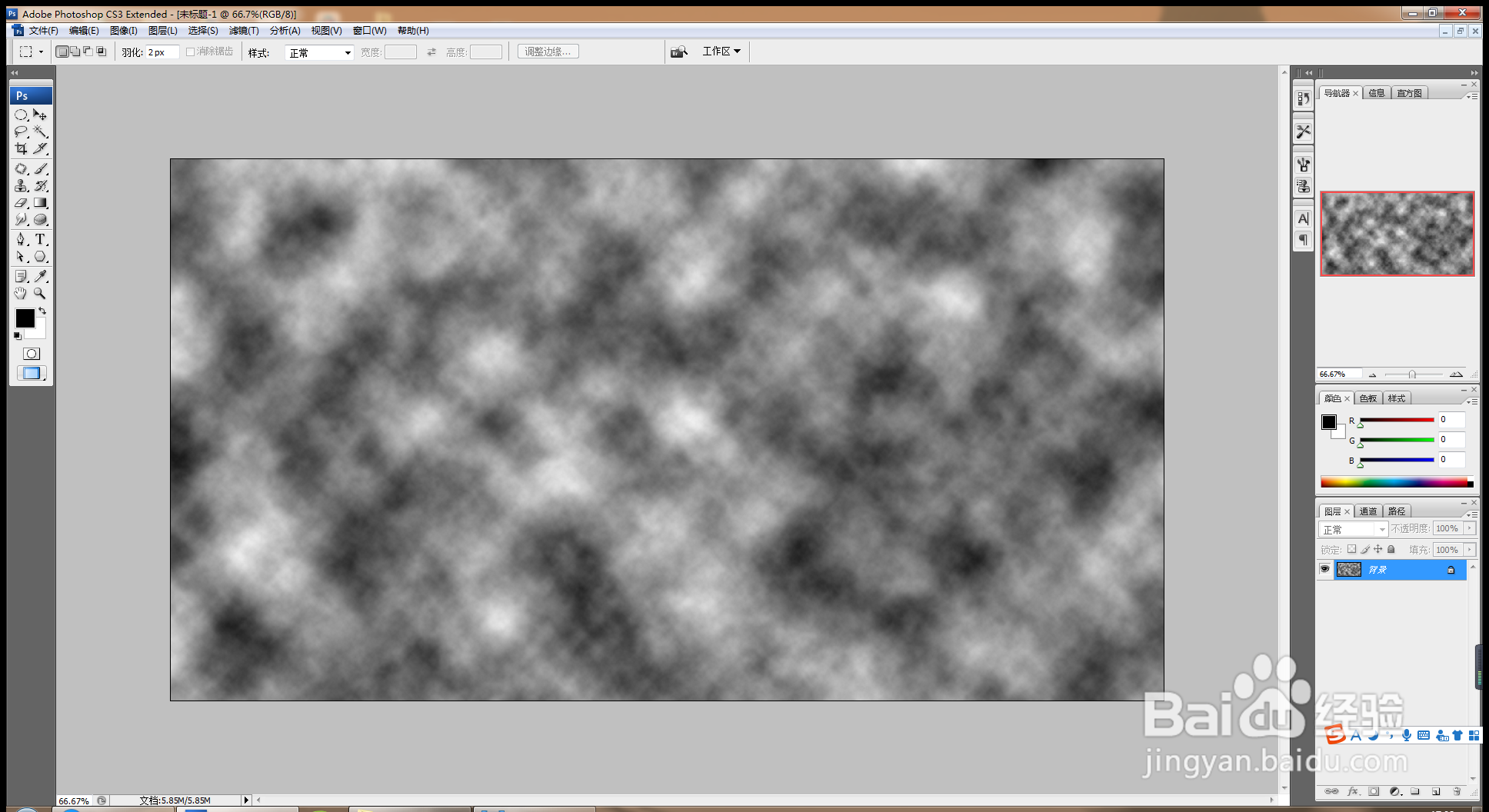Image resolution: width=1489 pixels, height=812 pixels.
Task: Open the 填充 fill slider arrow
Action: tap(1470, 550)
